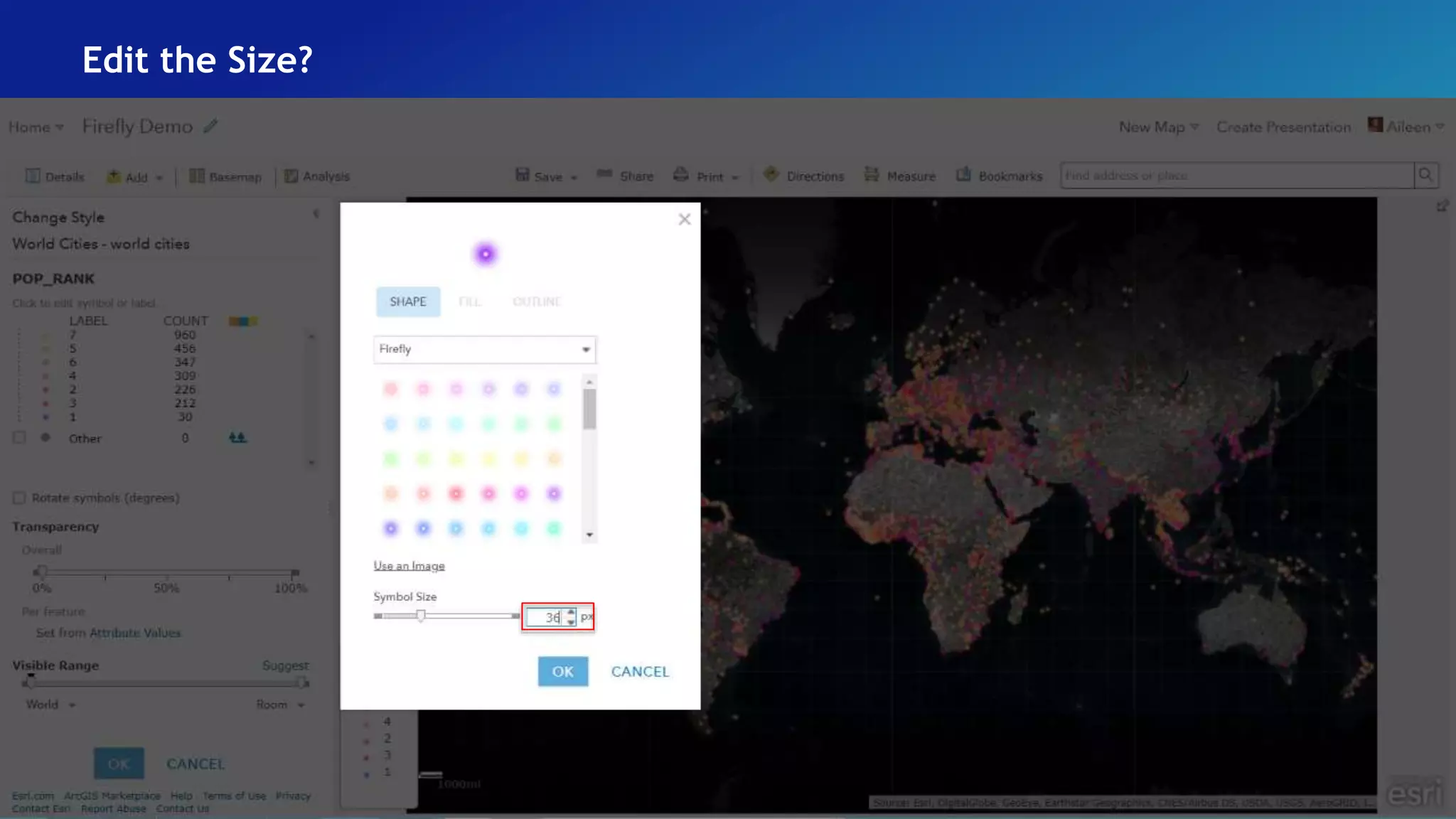The width and height of the screenshot is (1456, 819).
Task: Click the Analysis toolbar icon
Action: click(x=291, y=176)
